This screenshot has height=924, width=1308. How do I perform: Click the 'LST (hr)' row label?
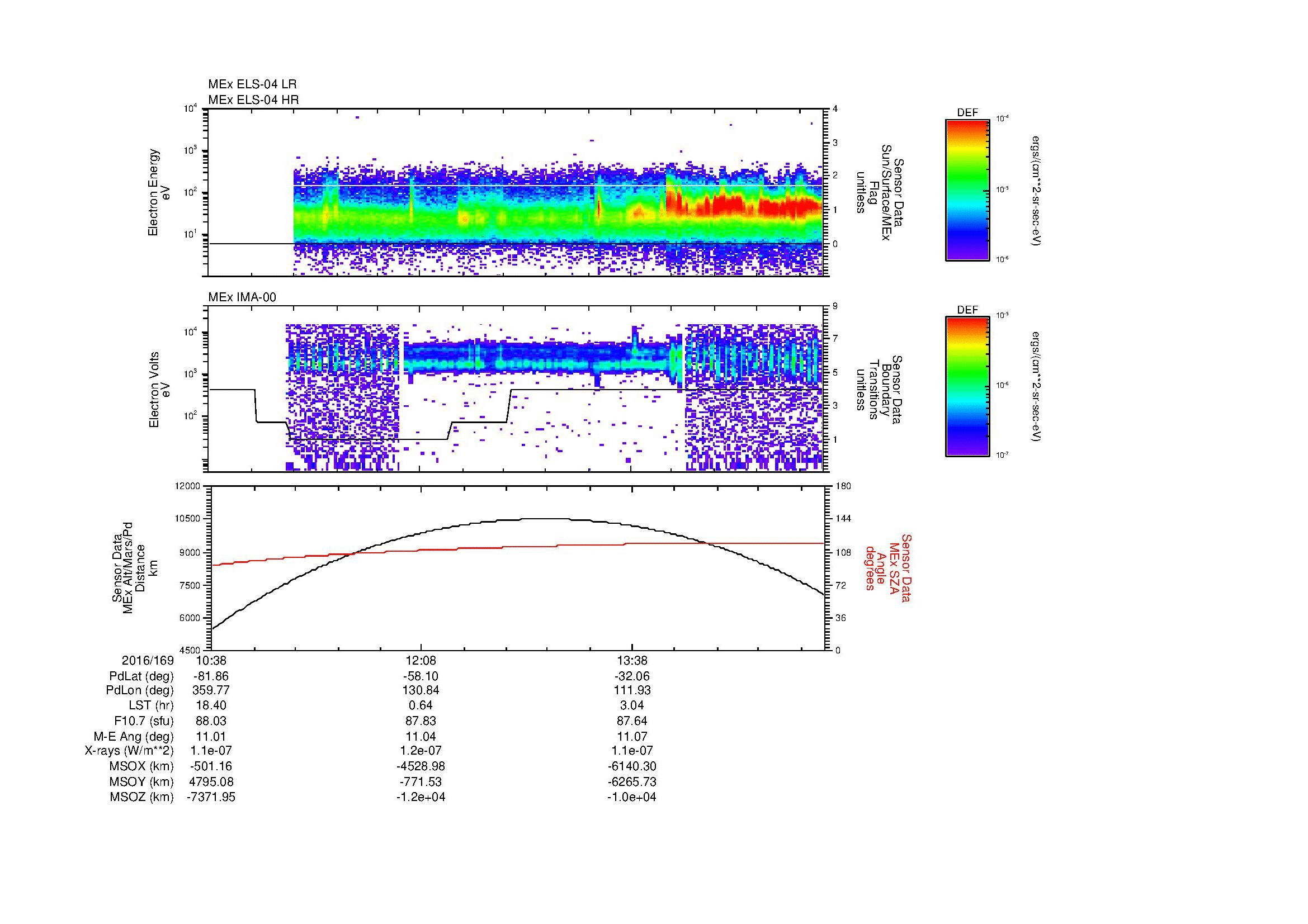[151, 706]
